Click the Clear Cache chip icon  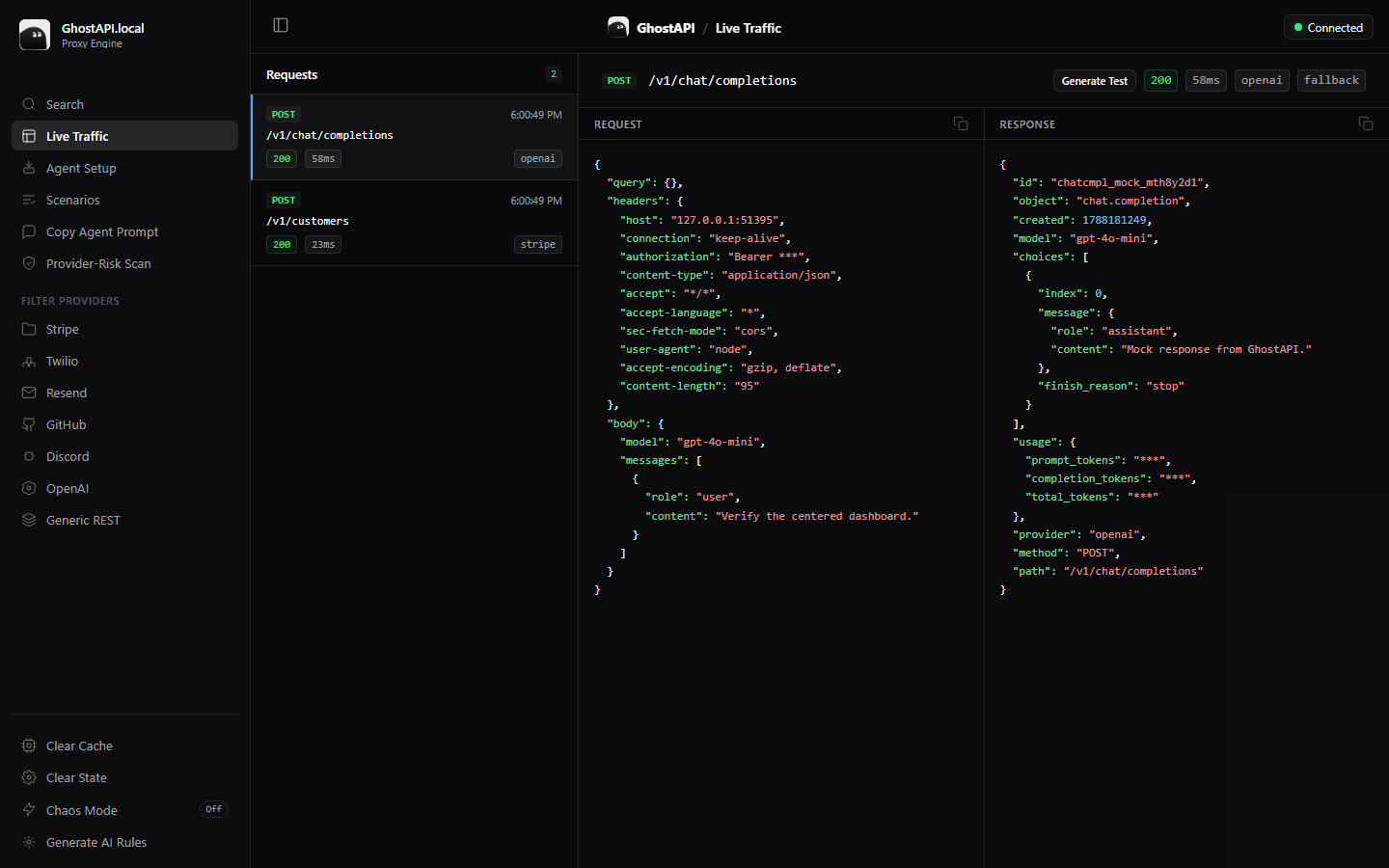[x=29, y=746]
